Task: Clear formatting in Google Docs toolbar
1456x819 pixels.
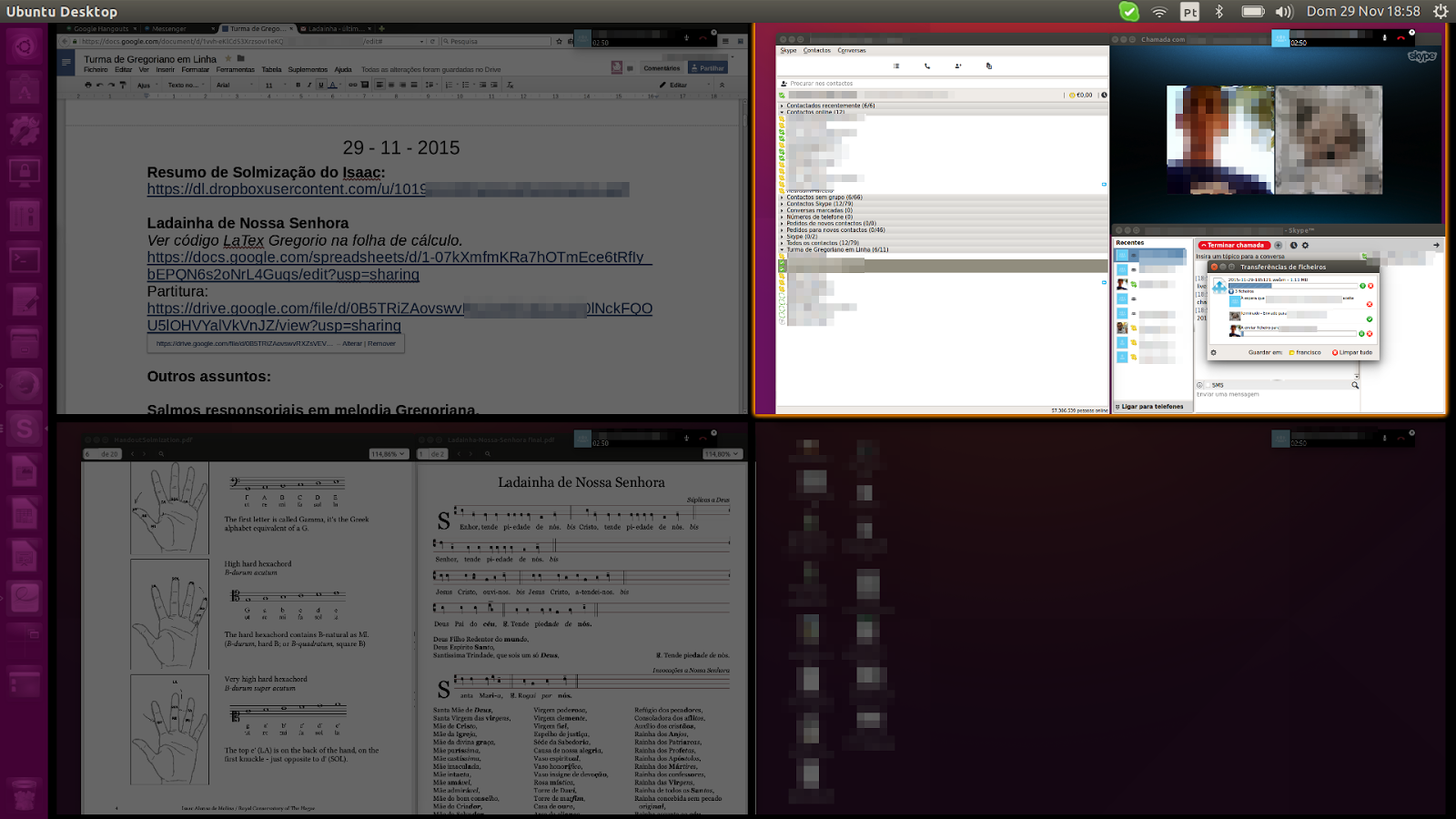Action: 510,85
